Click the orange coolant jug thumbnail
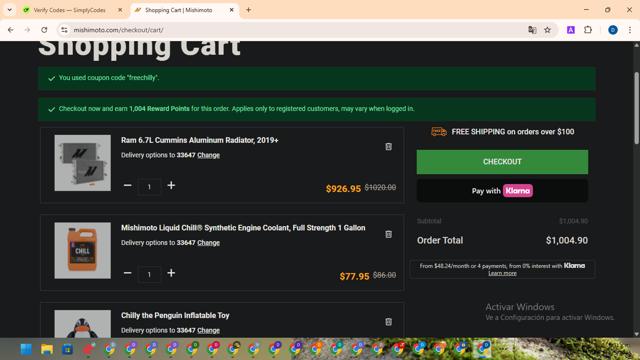The height and width of the screenshot is (360, 640). coord(82,251)
